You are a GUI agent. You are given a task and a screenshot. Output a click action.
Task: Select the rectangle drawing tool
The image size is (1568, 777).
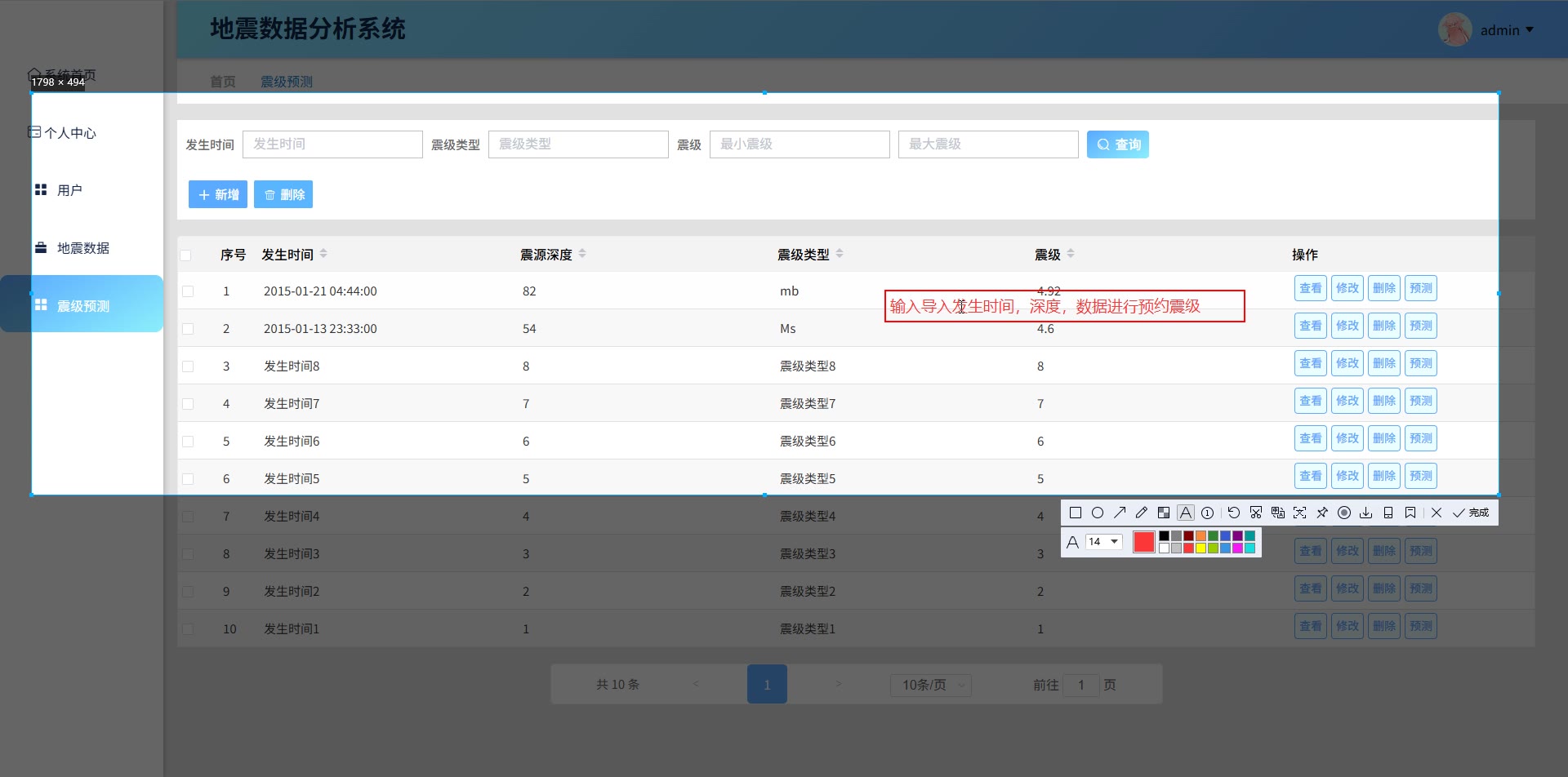click(x=1076, y=513)
